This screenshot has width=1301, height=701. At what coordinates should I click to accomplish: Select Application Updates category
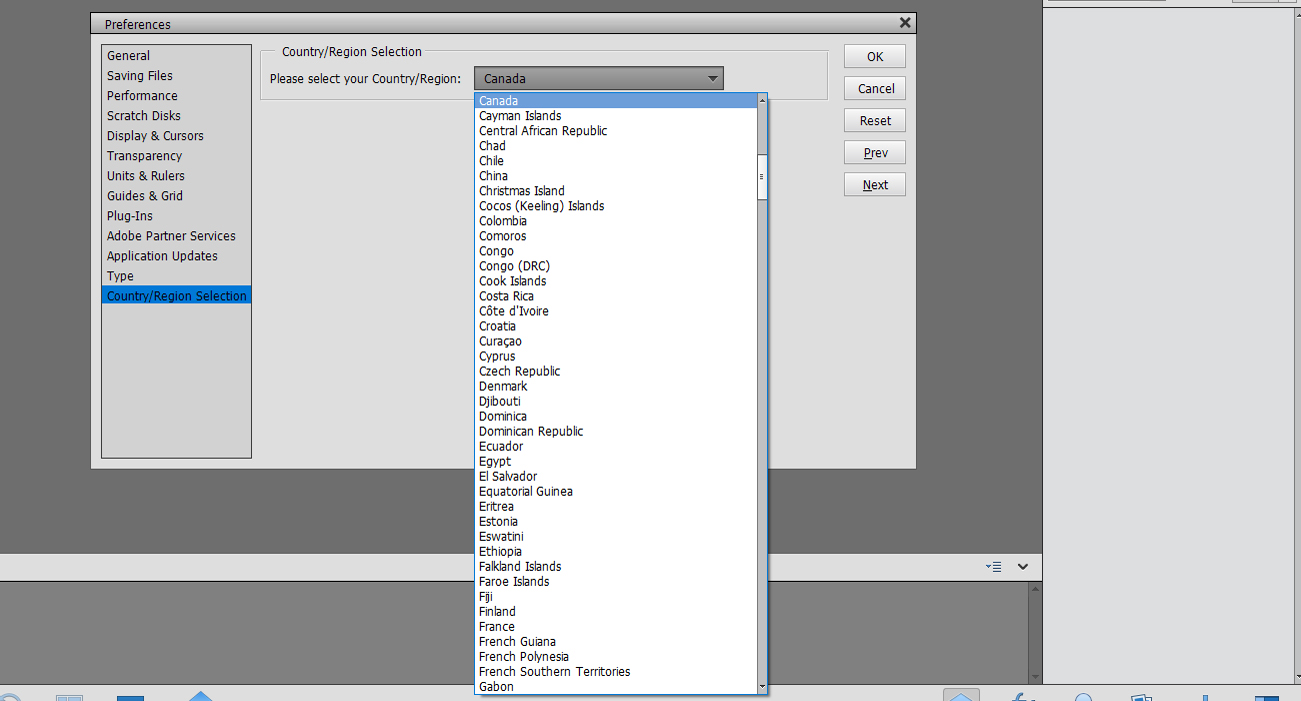coord(176,255)
